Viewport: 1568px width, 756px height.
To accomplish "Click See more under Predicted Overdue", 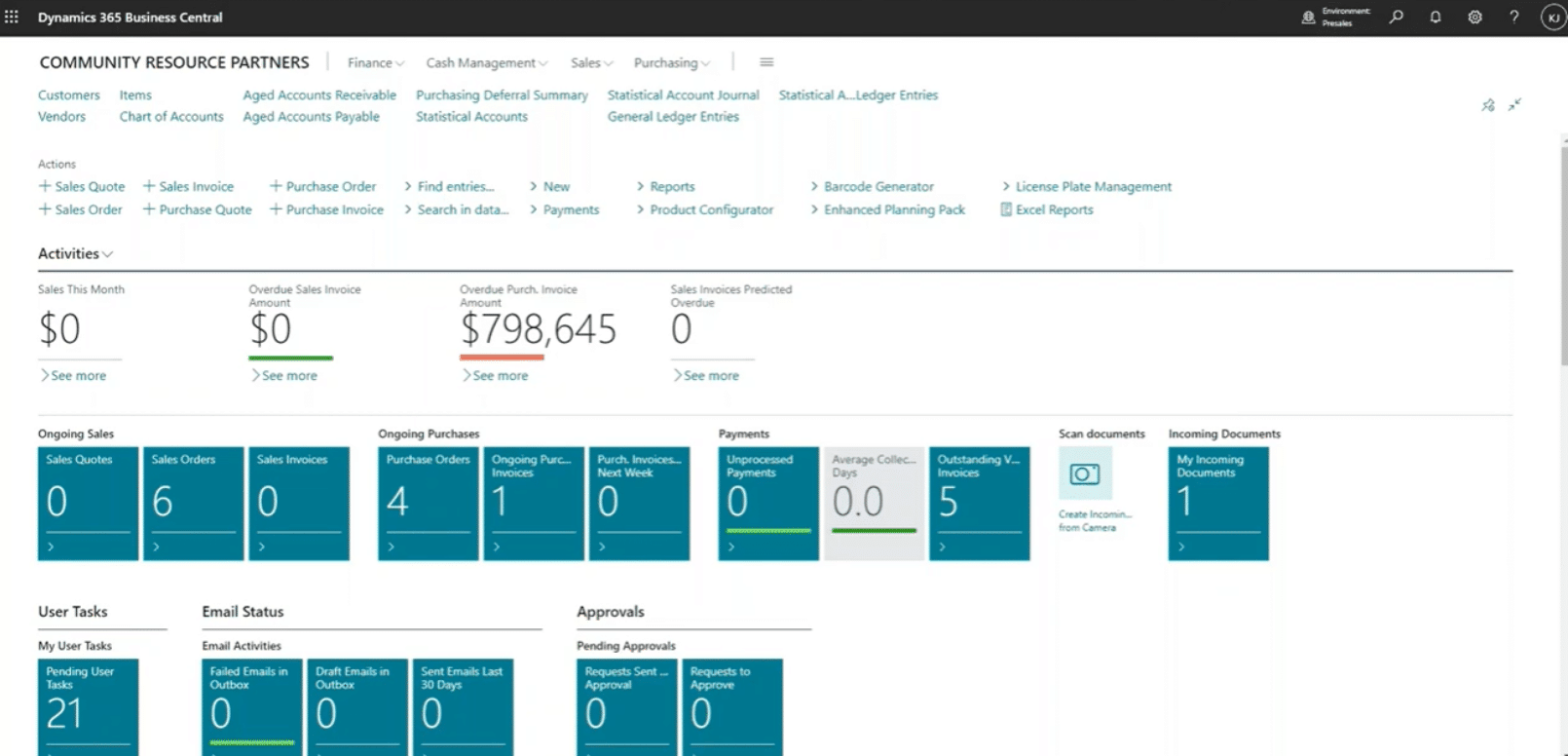I will click(706, 375).
